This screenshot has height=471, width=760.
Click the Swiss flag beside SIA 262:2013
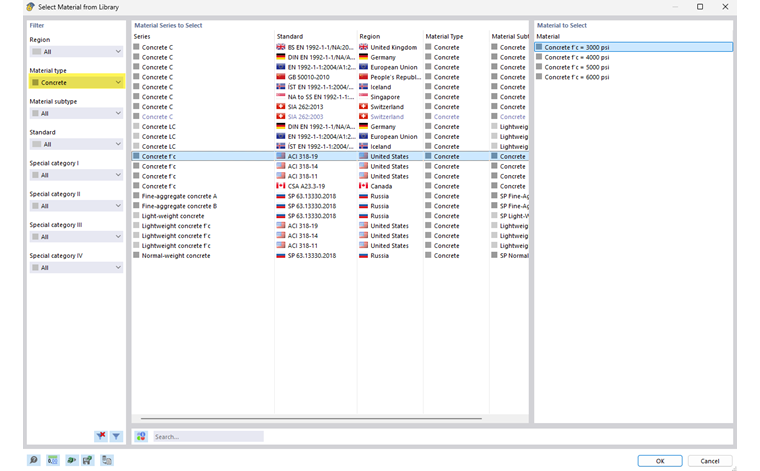click(281, 106)
